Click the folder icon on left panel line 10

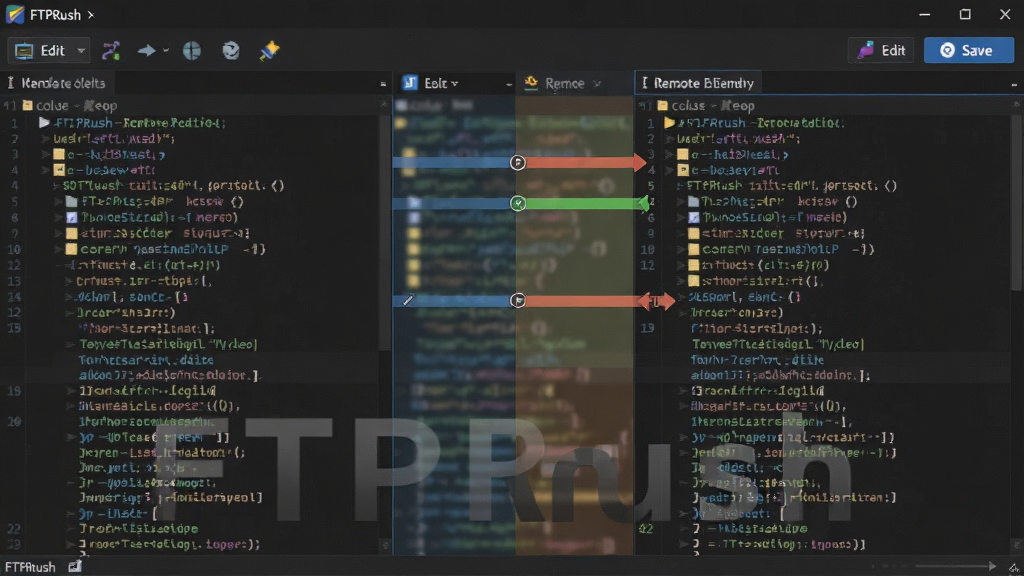pos(71,249)
